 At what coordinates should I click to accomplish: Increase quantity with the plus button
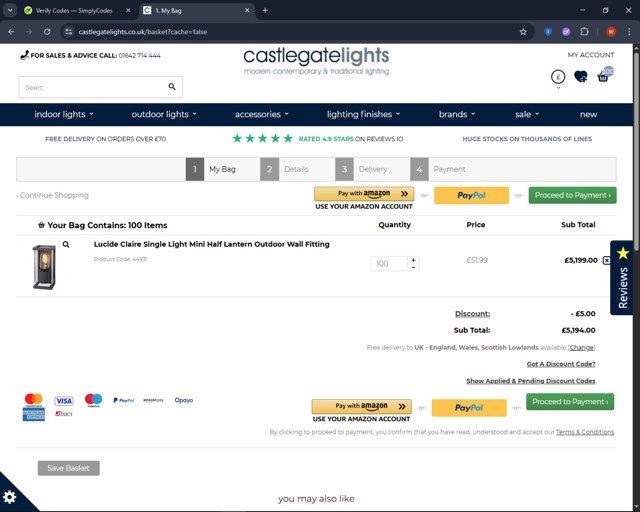coord(413,260)
